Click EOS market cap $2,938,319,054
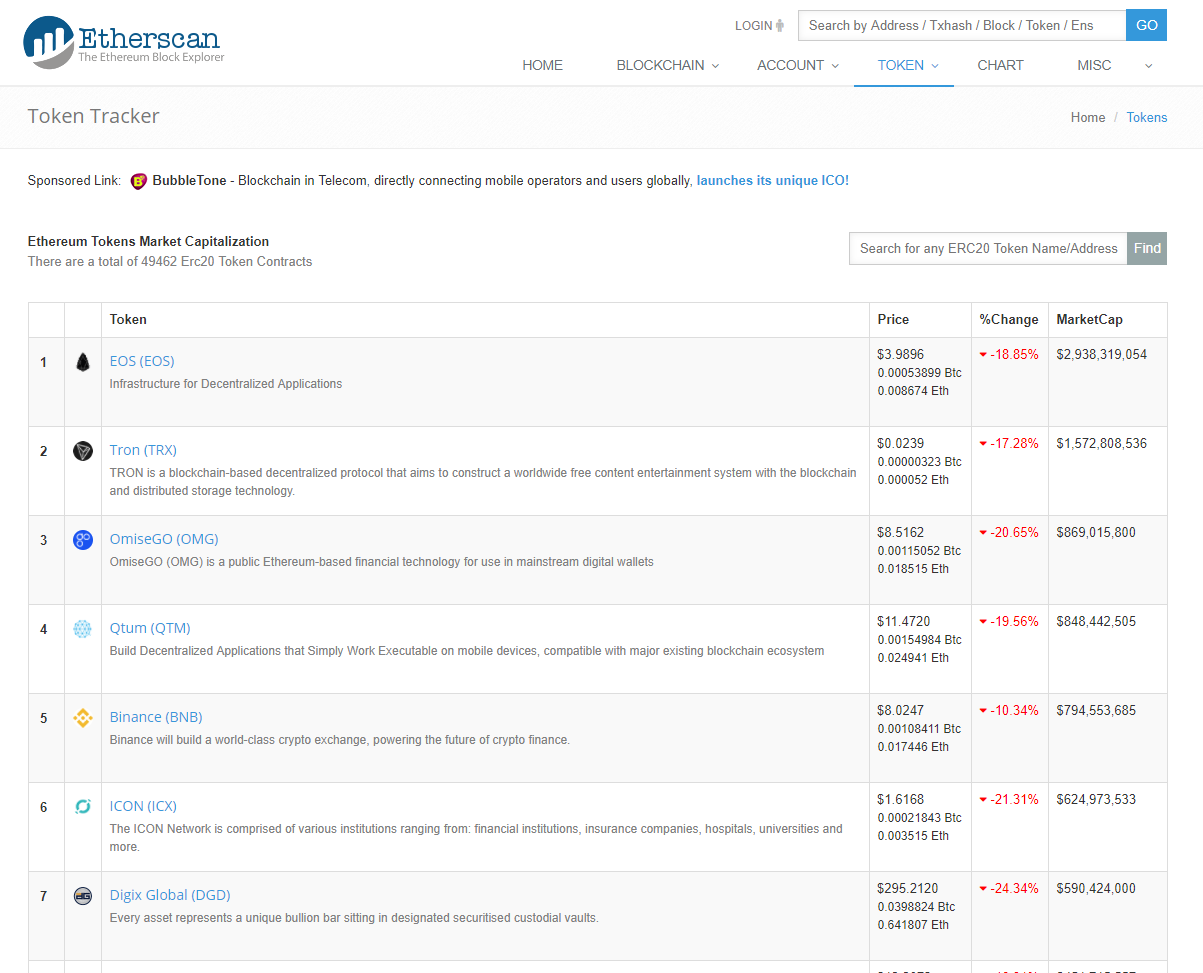 pyautogui.click(x=1102, y=354)
